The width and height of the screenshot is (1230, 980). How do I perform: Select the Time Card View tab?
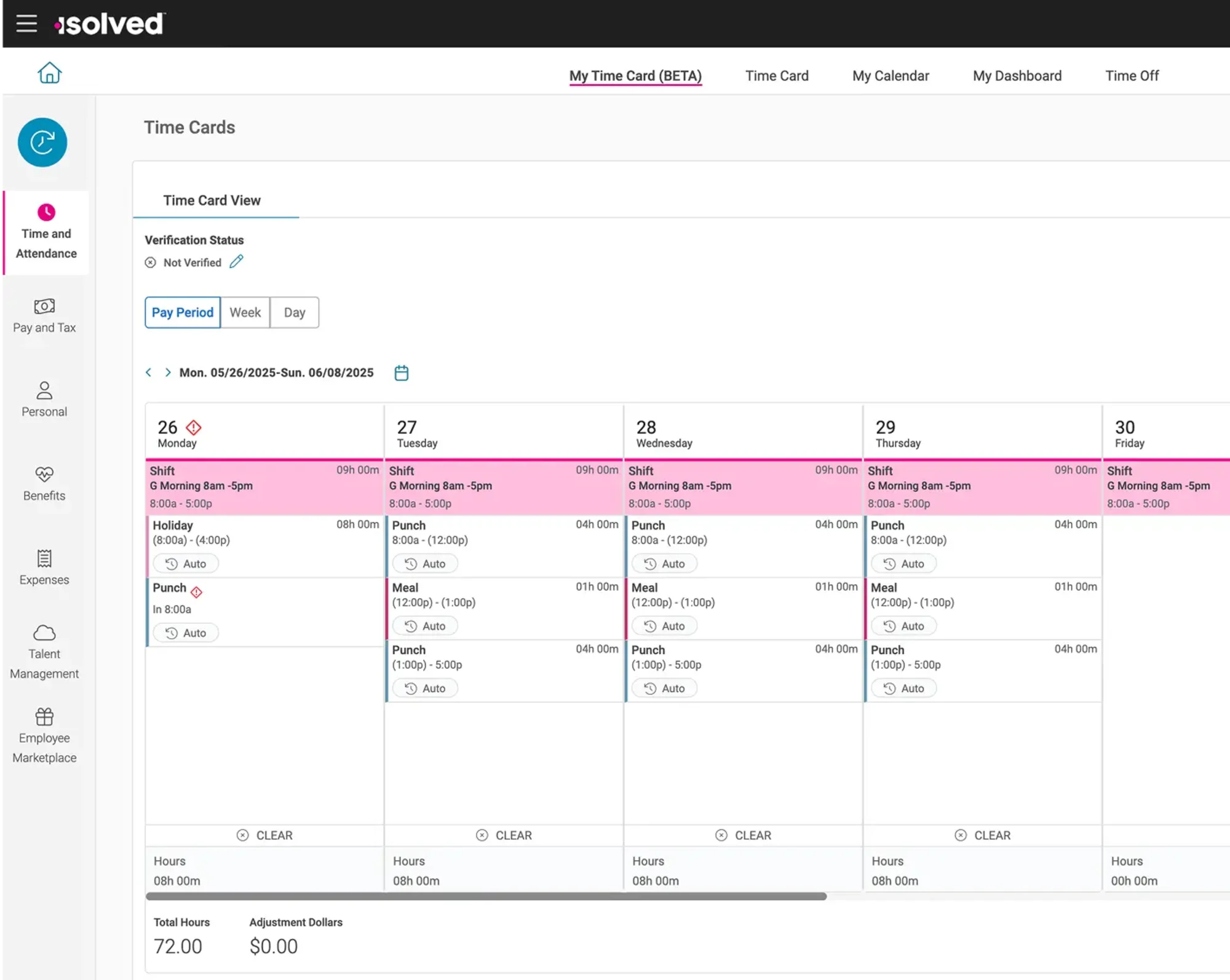tap(212, 200)
